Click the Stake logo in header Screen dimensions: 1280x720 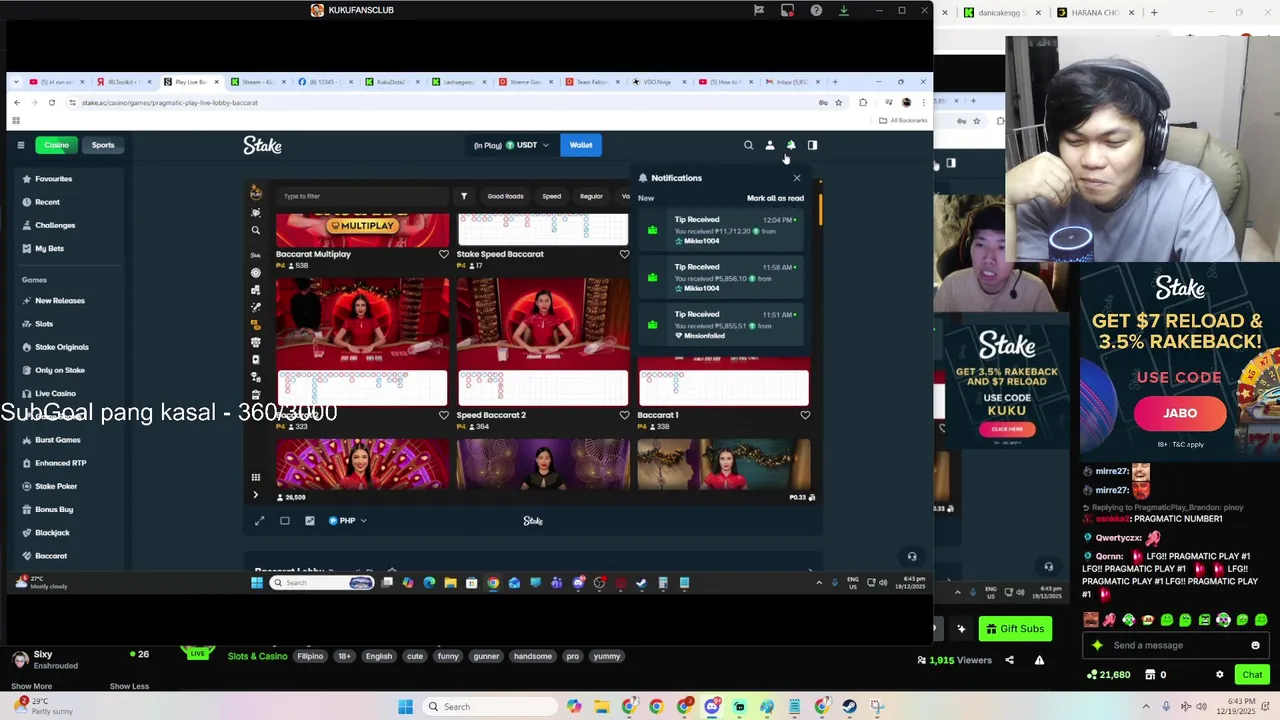point(262,146)
